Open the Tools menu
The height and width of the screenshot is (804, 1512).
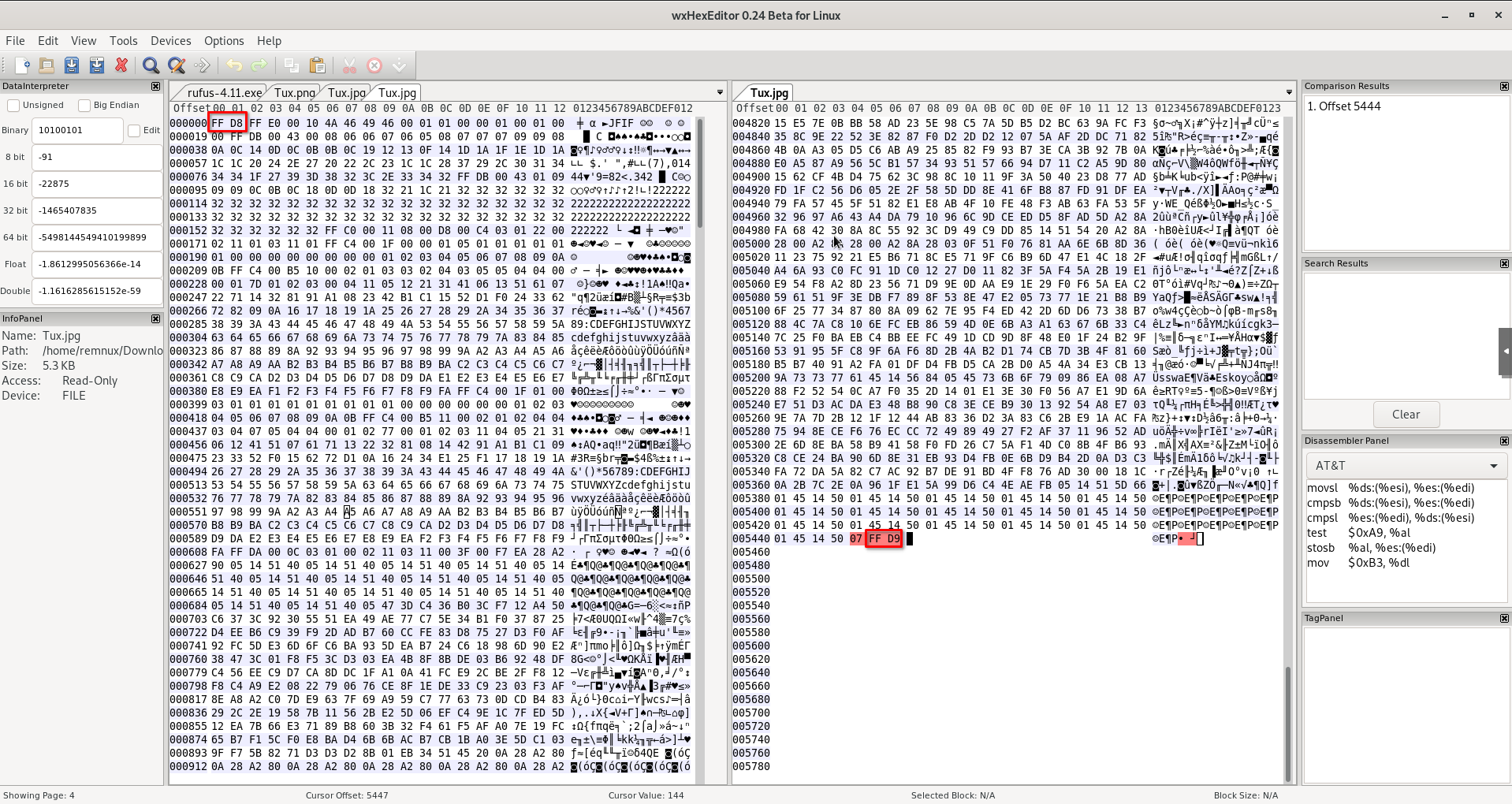[x=123, y=41]
